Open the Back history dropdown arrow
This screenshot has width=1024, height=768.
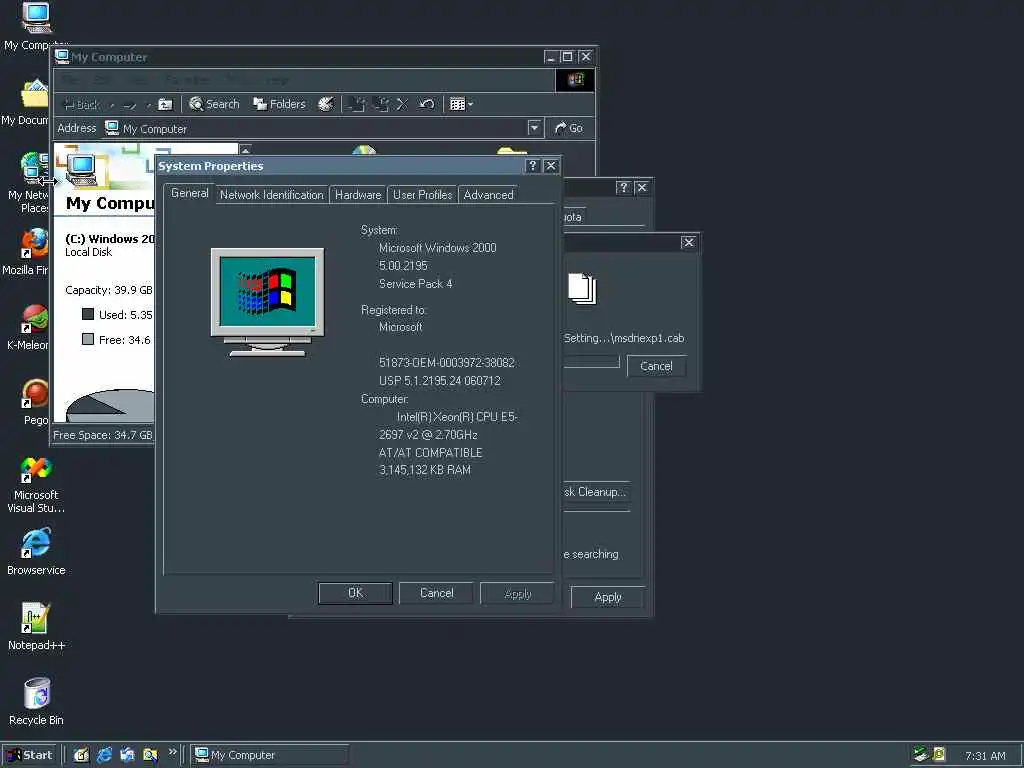(112, 105)
